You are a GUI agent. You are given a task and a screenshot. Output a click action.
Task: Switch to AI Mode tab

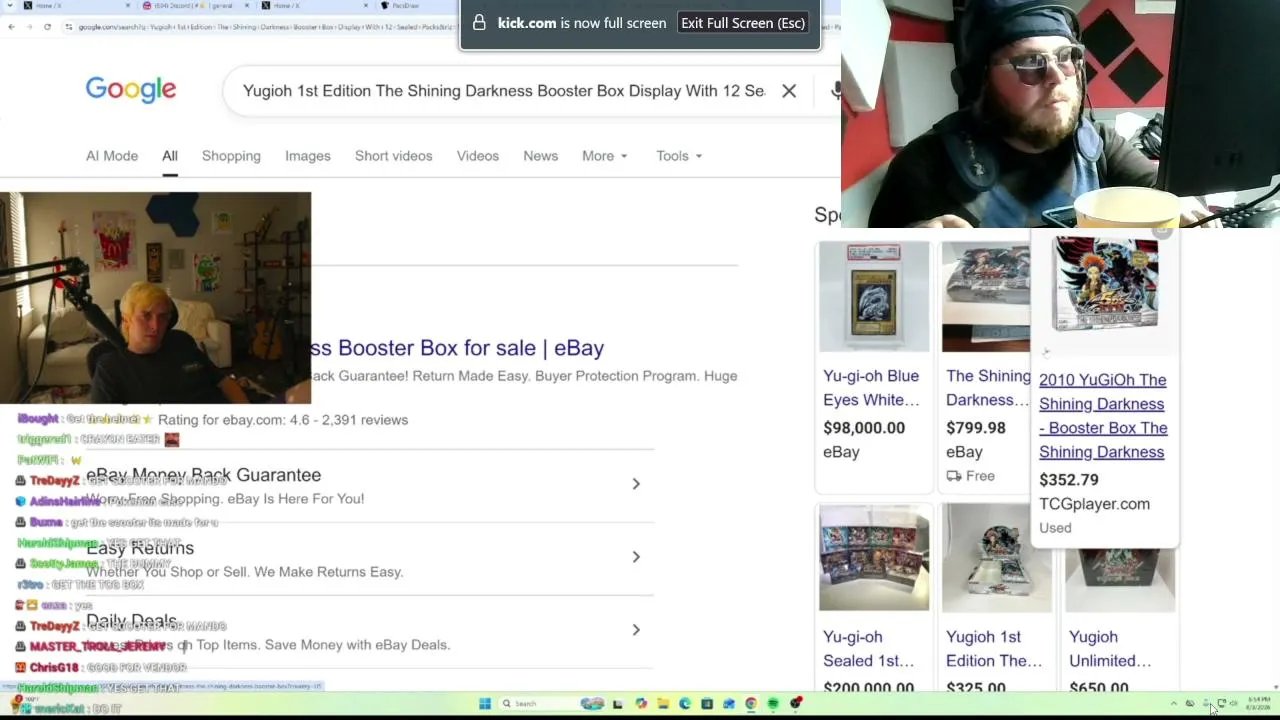pyautogui.click(x=112, y=156)
